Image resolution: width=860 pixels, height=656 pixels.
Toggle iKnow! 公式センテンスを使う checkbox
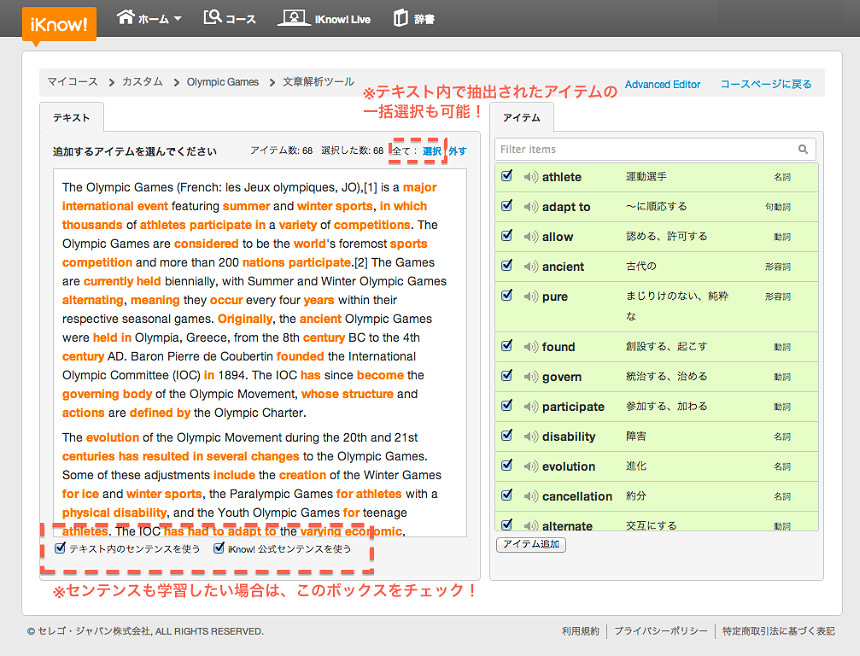click(219, 547)
